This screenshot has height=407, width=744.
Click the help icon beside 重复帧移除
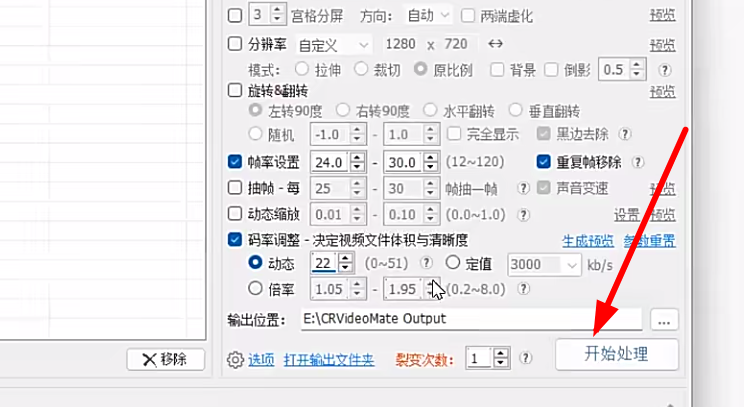tap(638, 162)
